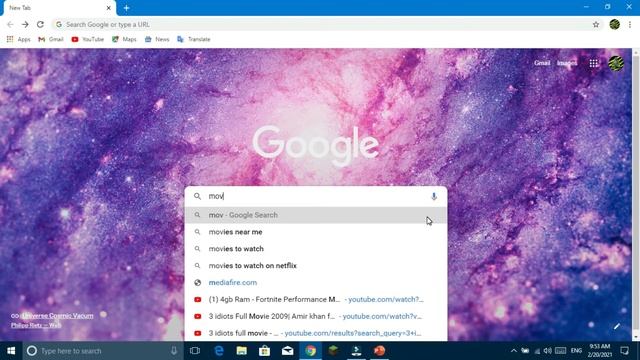Open Google apps grid launcher
The image size is (640, 360).
point(593,63)
